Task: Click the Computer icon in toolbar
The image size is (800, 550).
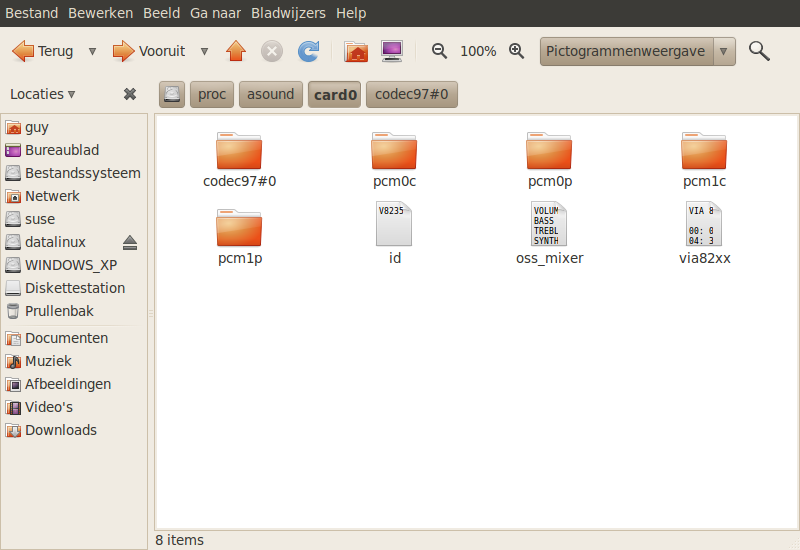Action: (392, 51)
